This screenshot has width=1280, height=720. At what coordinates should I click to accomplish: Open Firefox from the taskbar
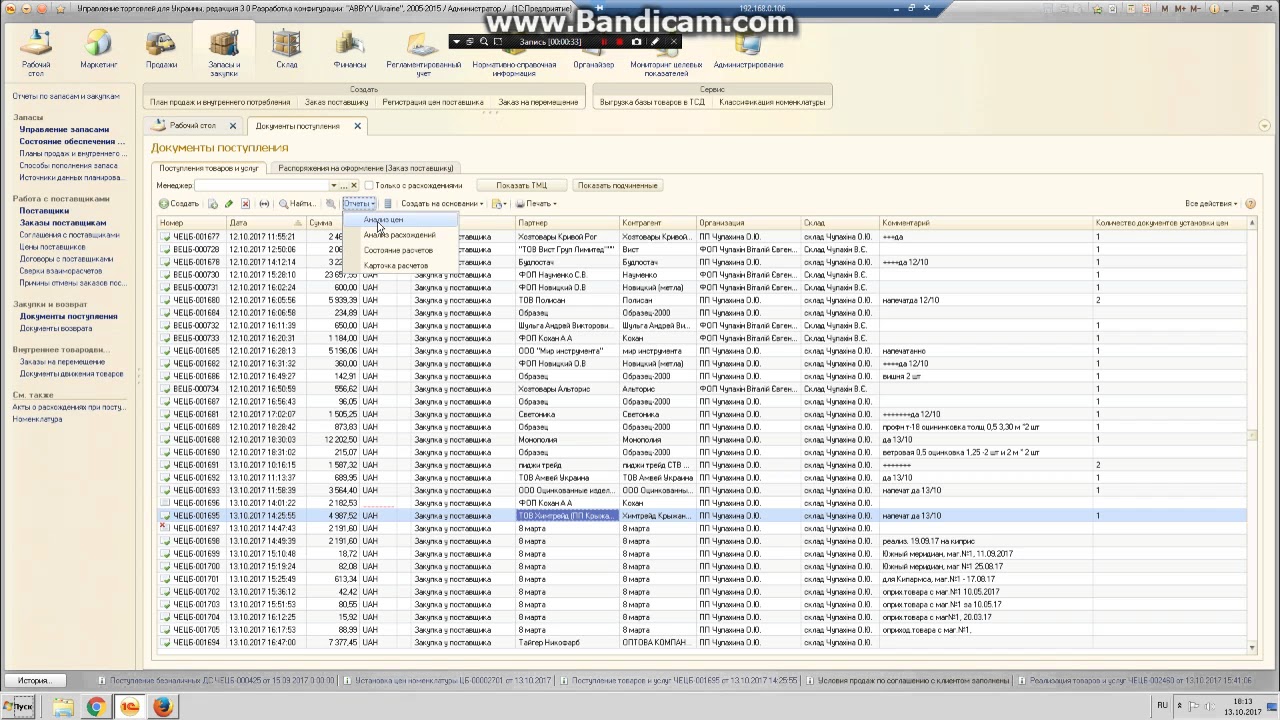click(x=163, y=707)
